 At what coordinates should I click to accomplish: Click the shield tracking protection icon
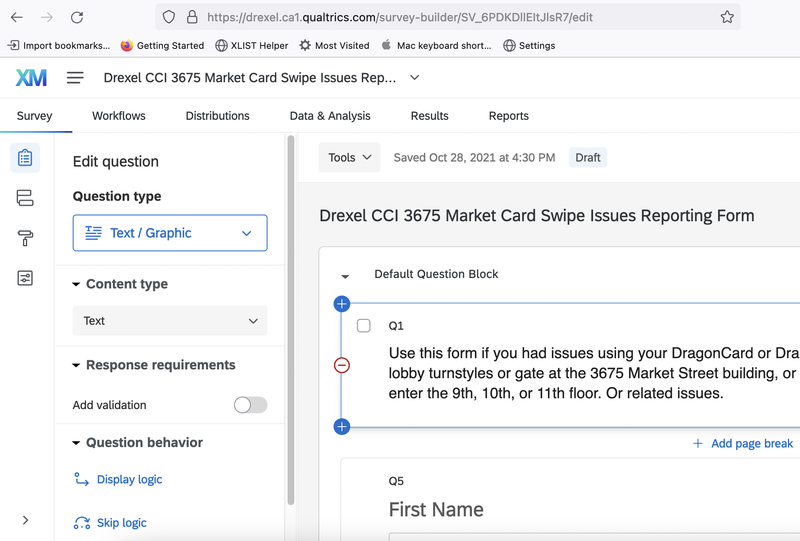click(169, 17)
